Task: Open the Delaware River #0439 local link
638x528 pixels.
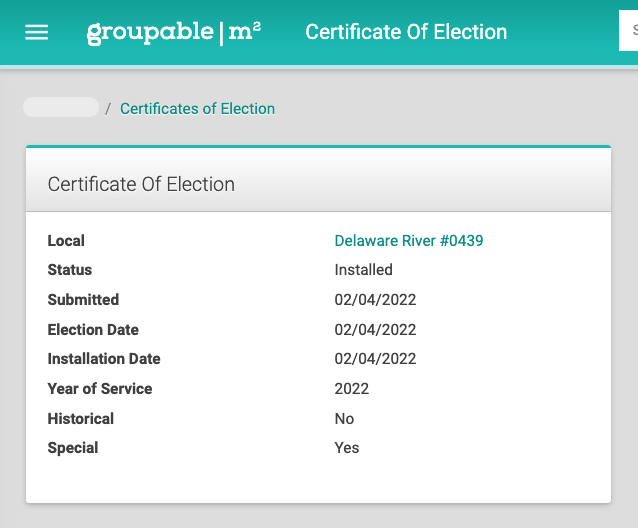Action: 409,241
